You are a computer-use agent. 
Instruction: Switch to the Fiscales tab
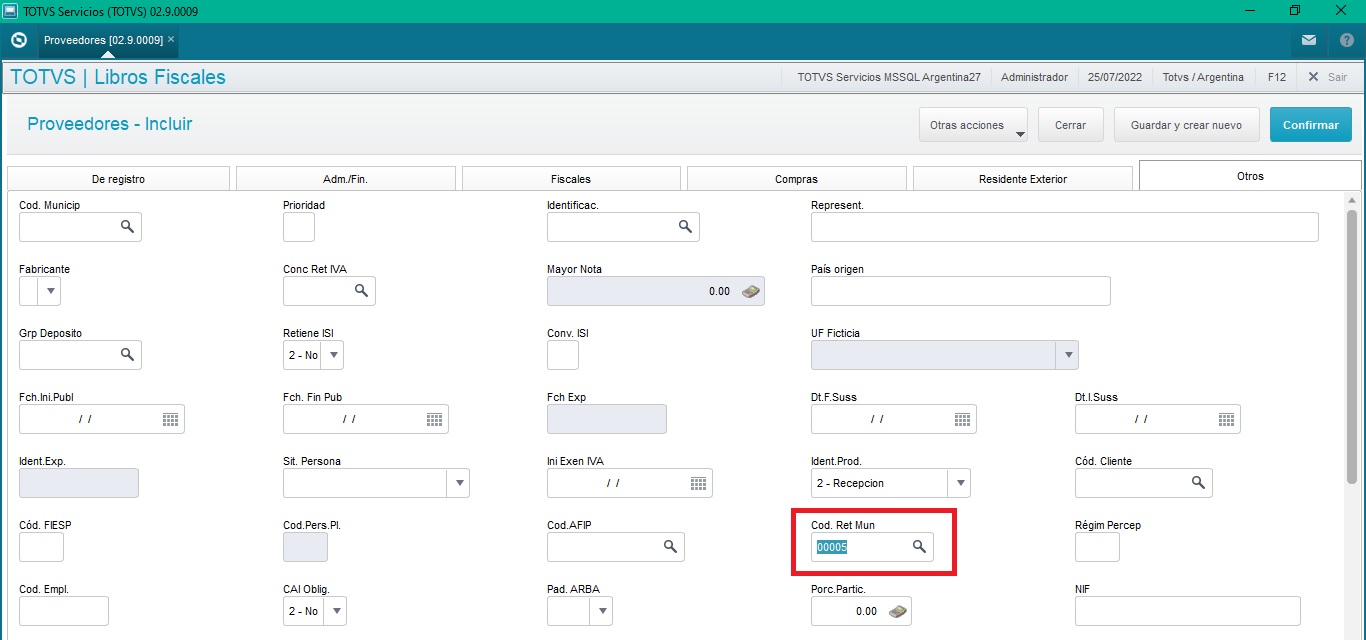click(x=571, y=179)
